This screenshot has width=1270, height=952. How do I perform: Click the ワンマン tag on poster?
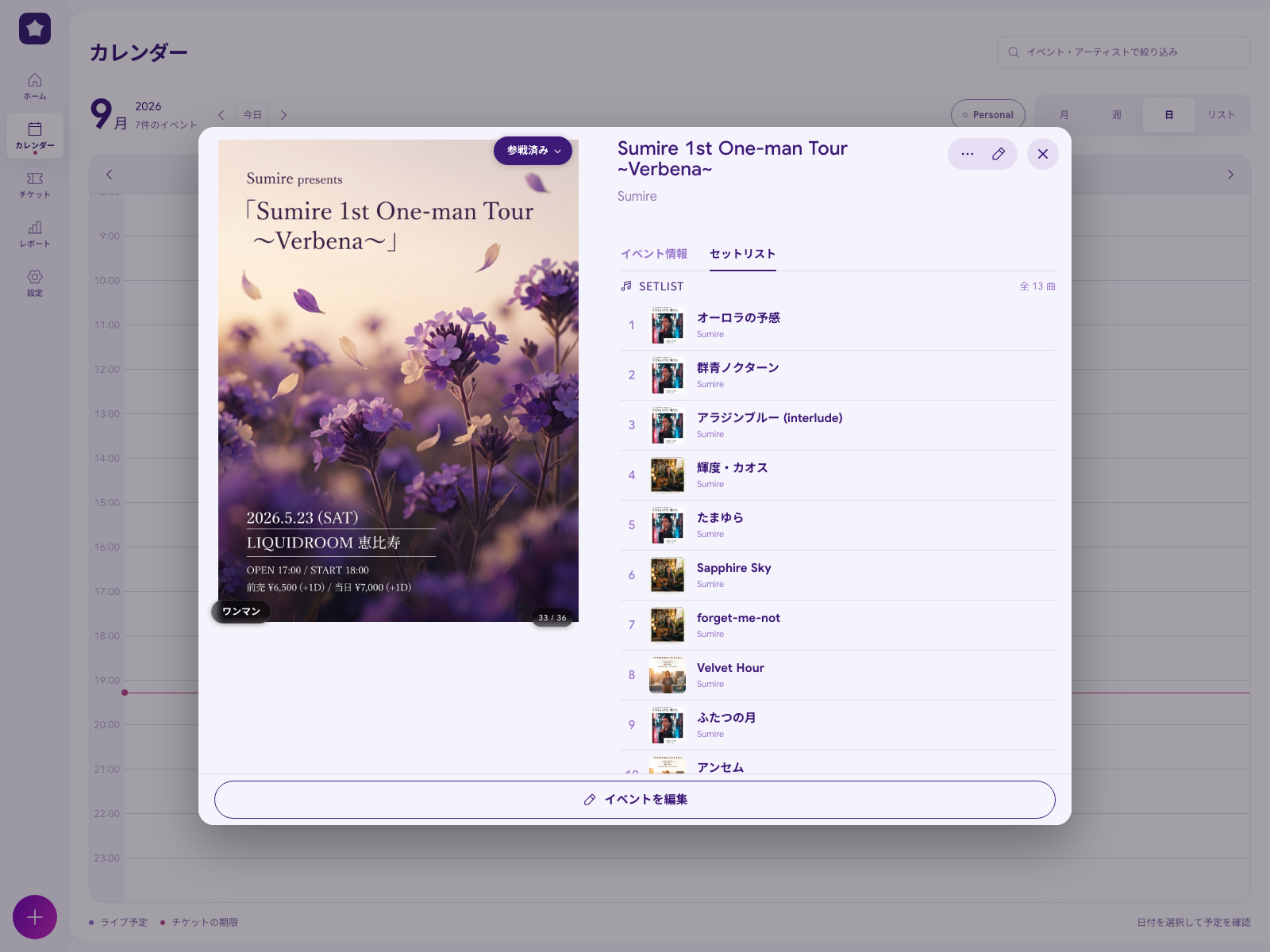tap(241, 612)
